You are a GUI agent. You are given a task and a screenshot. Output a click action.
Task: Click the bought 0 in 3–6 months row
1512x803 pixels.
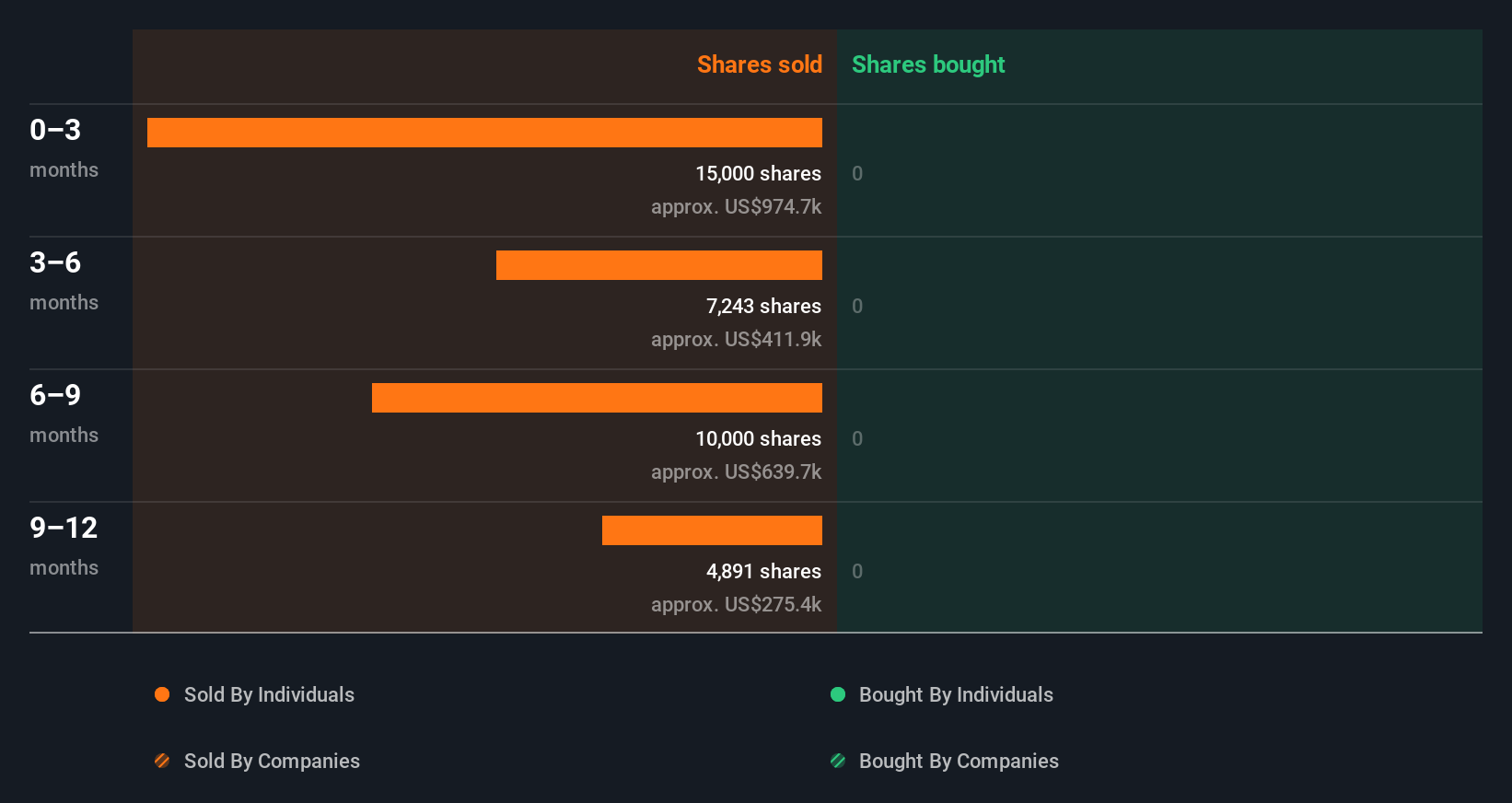click(x=857, y=306)
